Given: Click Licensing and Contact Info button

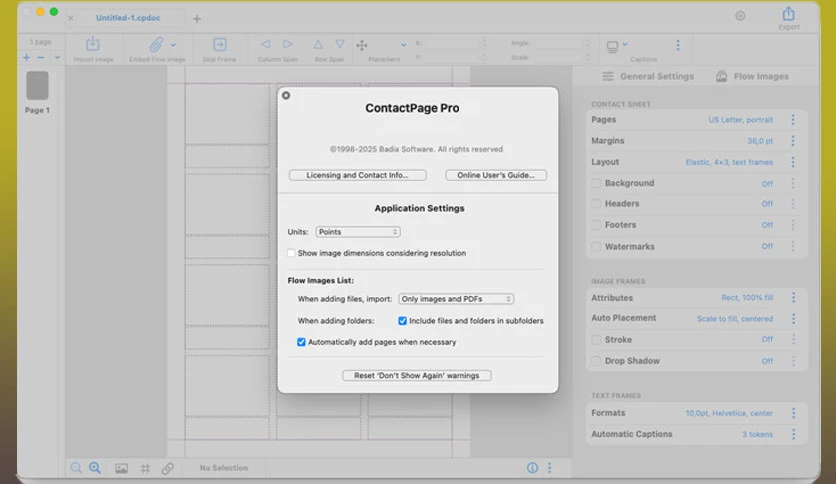Looking at the screenshot, I should click(358, 175).
